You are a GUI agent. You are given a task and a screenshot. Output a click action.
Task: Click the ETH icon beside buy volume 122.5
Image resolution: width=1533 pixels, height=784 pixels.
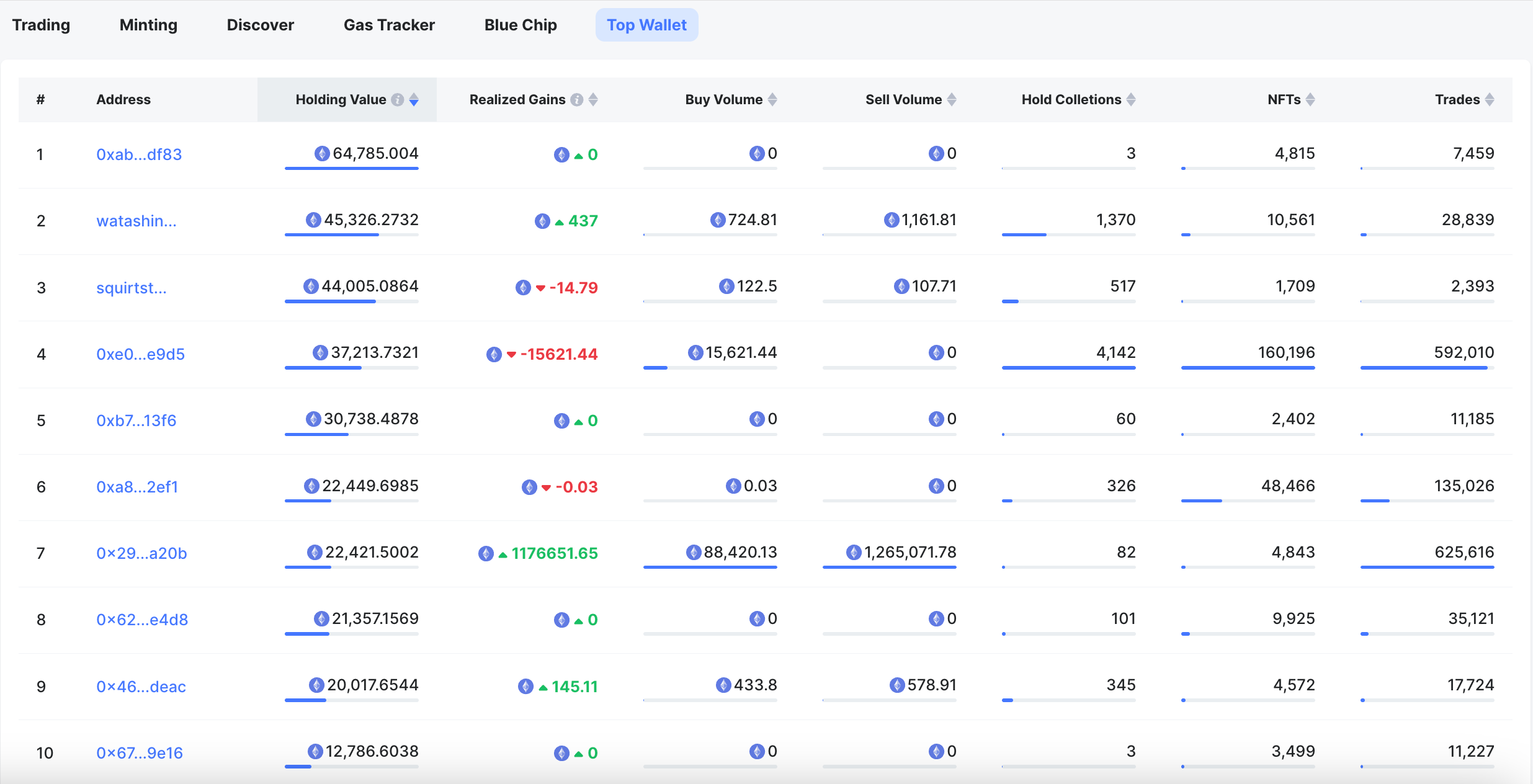(x=726, y=286)
